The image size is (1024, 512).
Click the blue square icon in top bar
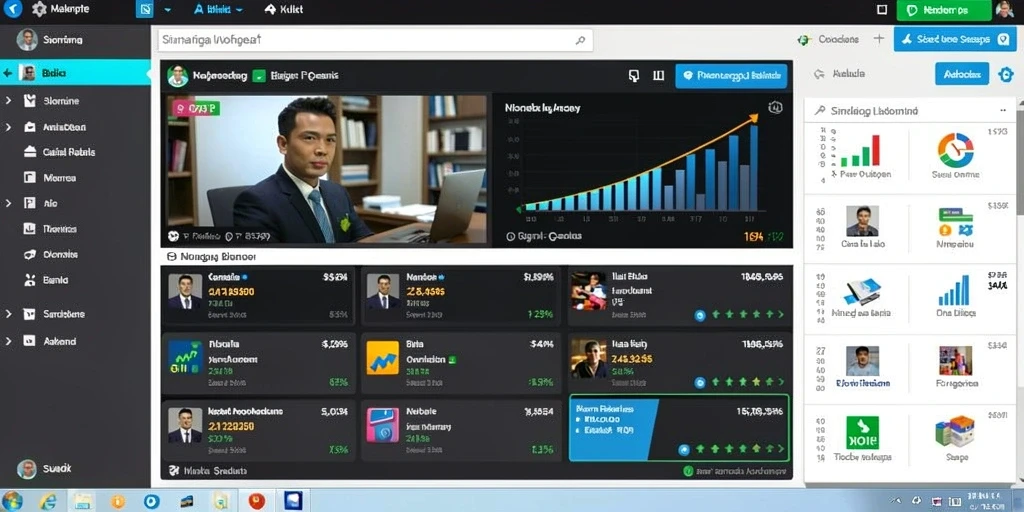(x=144, y=9)
